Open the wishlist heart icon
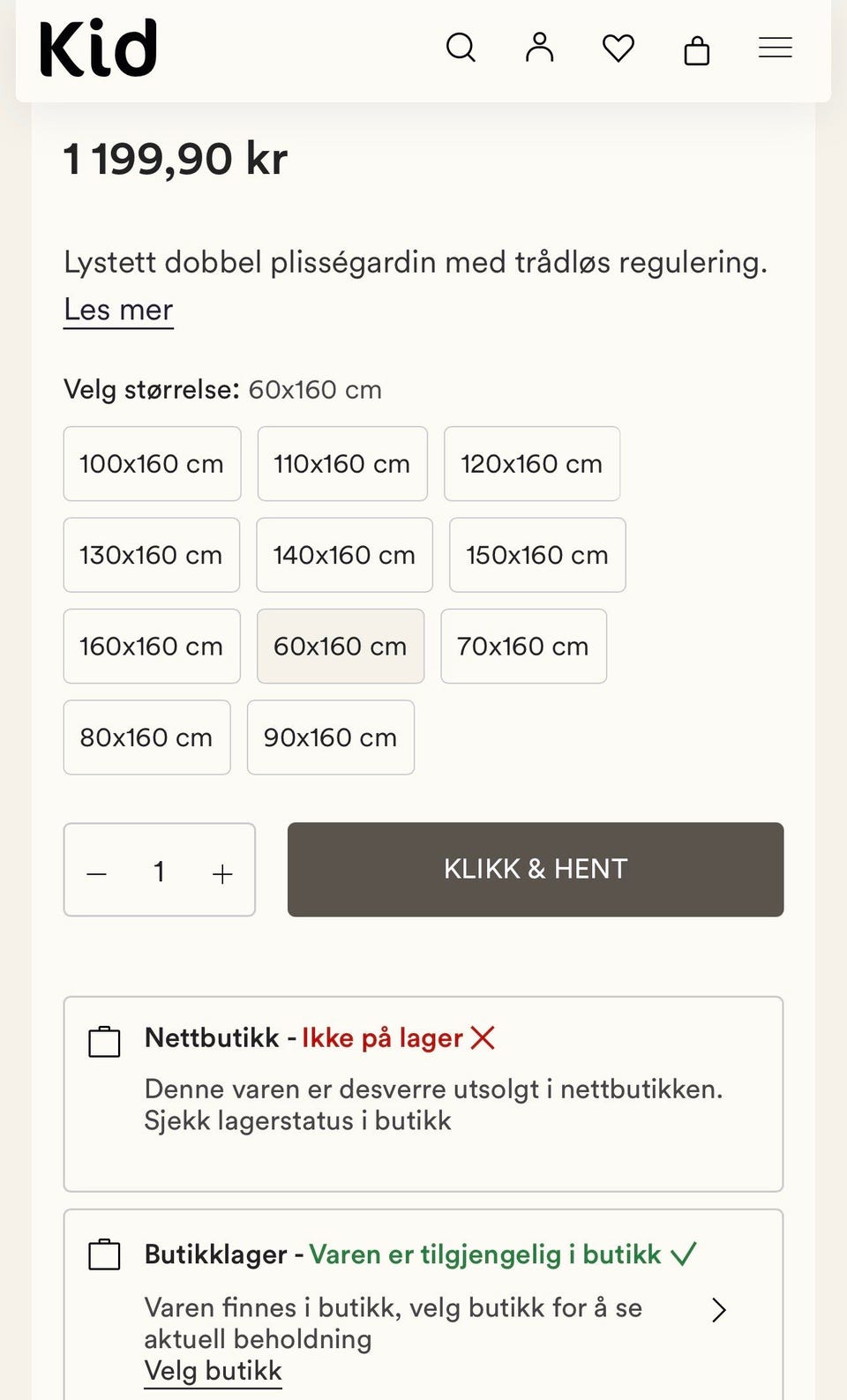 point(618,48)
